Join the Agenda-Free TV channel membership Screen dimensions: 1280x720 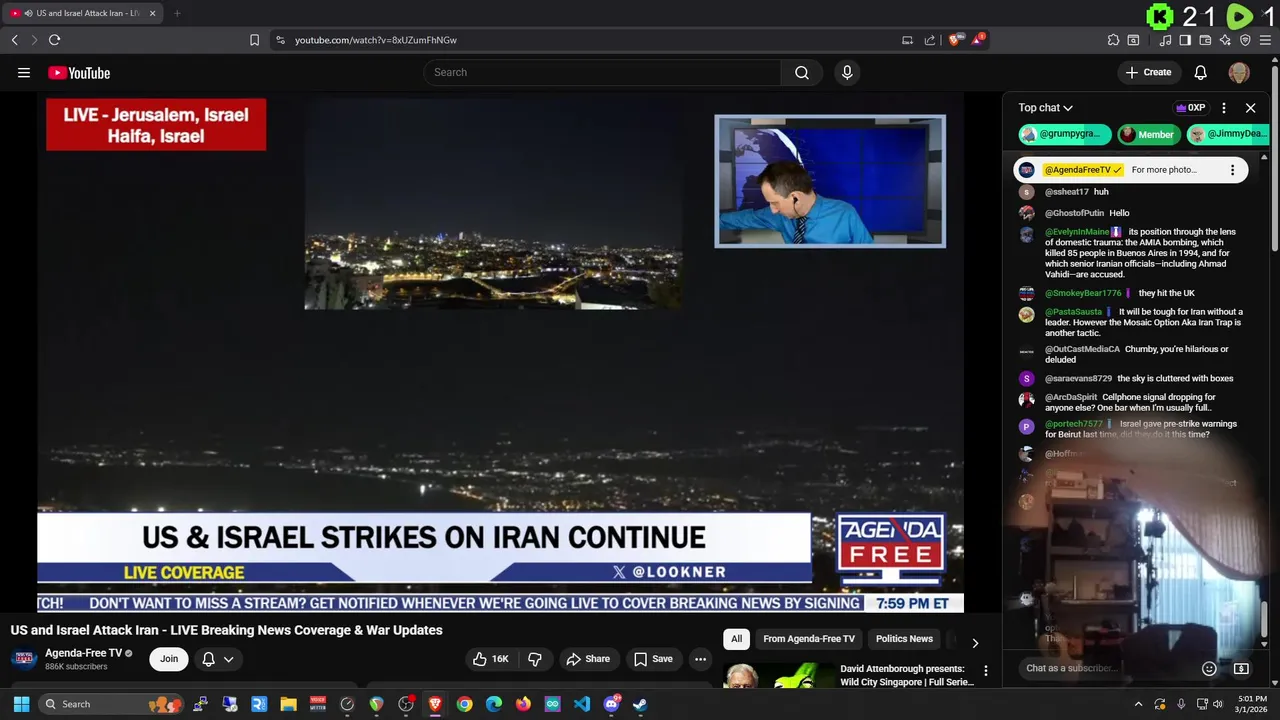coord(169,659)
